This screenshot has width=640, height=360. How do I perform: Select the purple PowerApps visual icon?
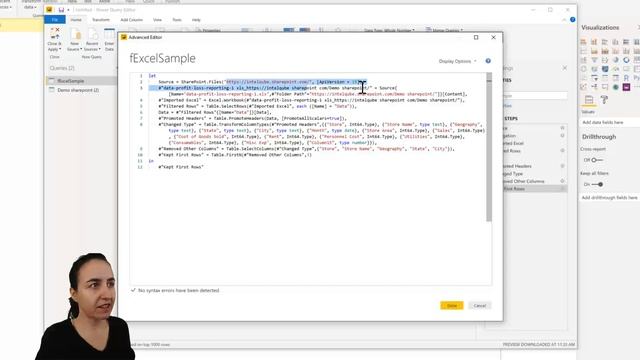626,87
